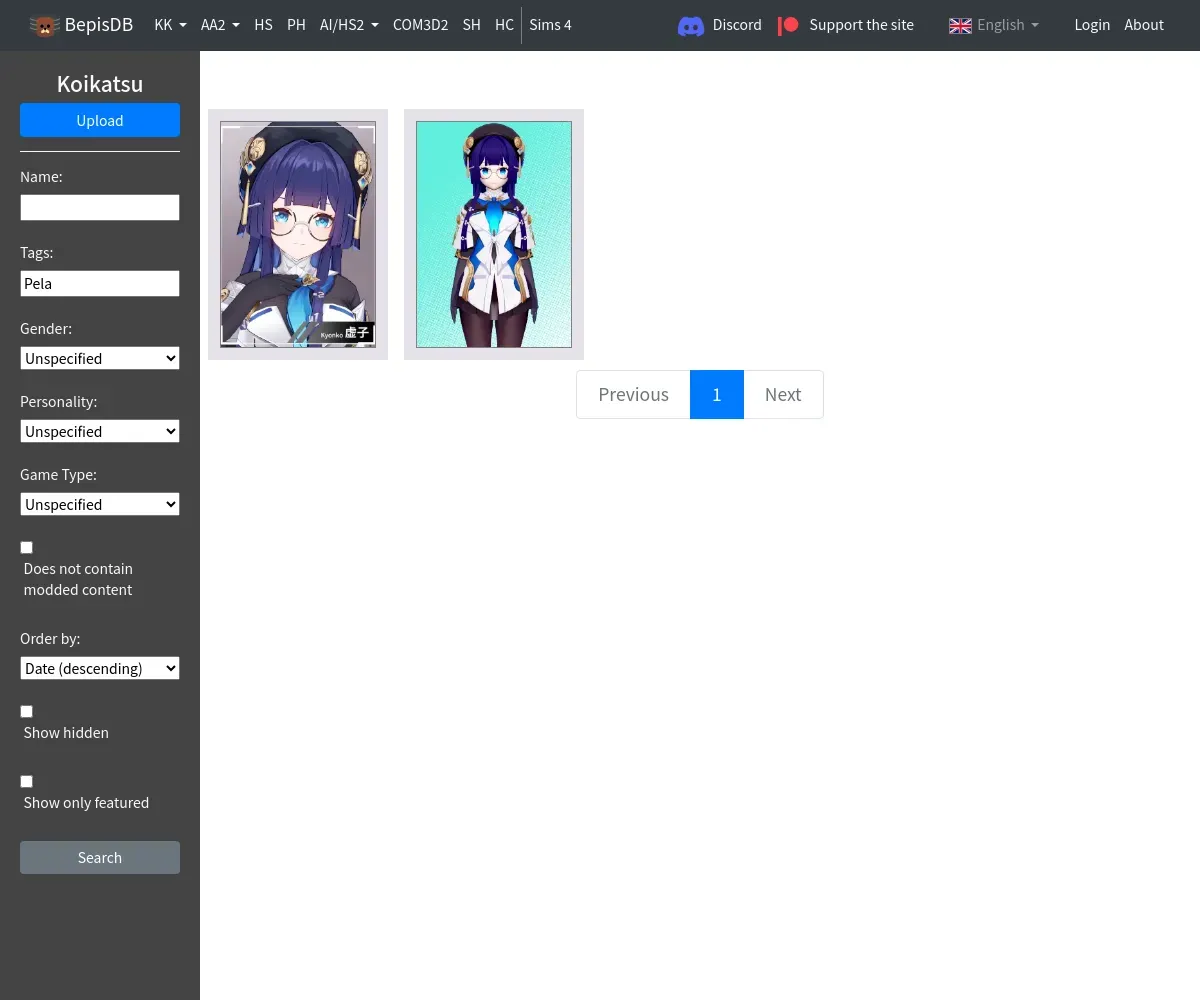Click the BepisDB bear logo icon
This screenshot has width=1200, height=1000.
point(44,25)
